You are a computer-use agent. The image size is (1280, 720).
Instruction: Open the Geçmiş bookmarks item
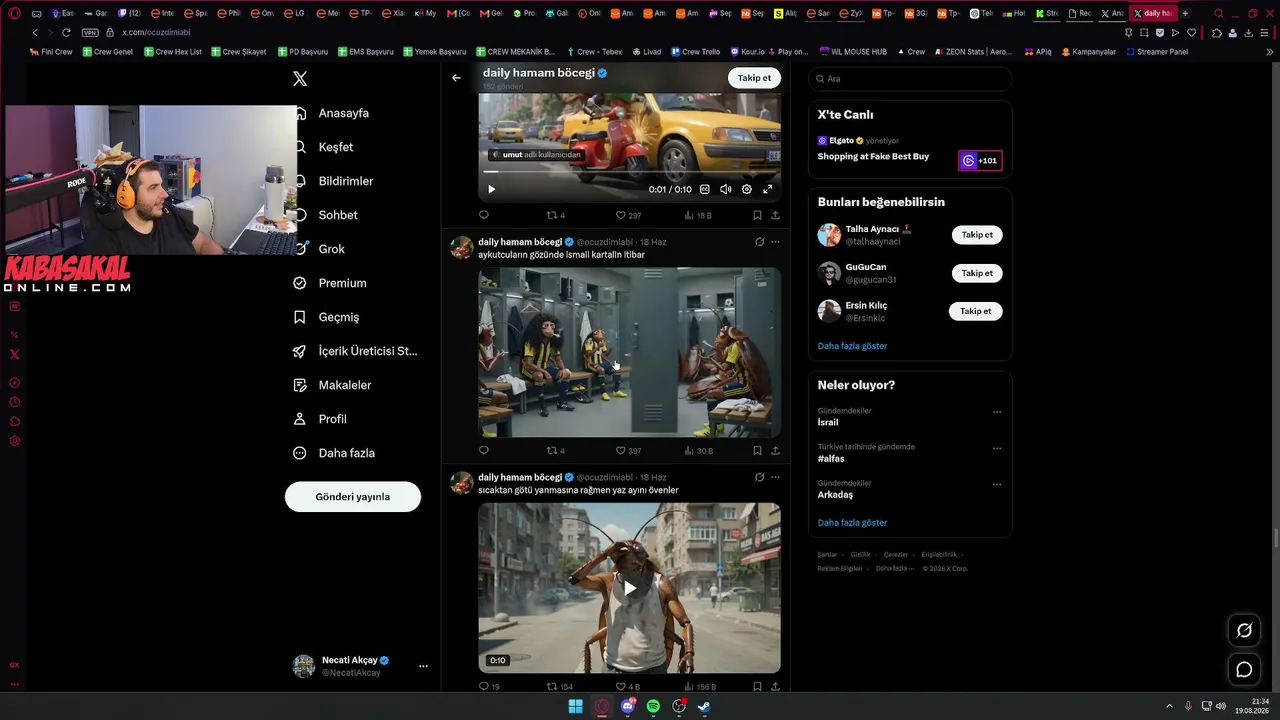(326, 317)
